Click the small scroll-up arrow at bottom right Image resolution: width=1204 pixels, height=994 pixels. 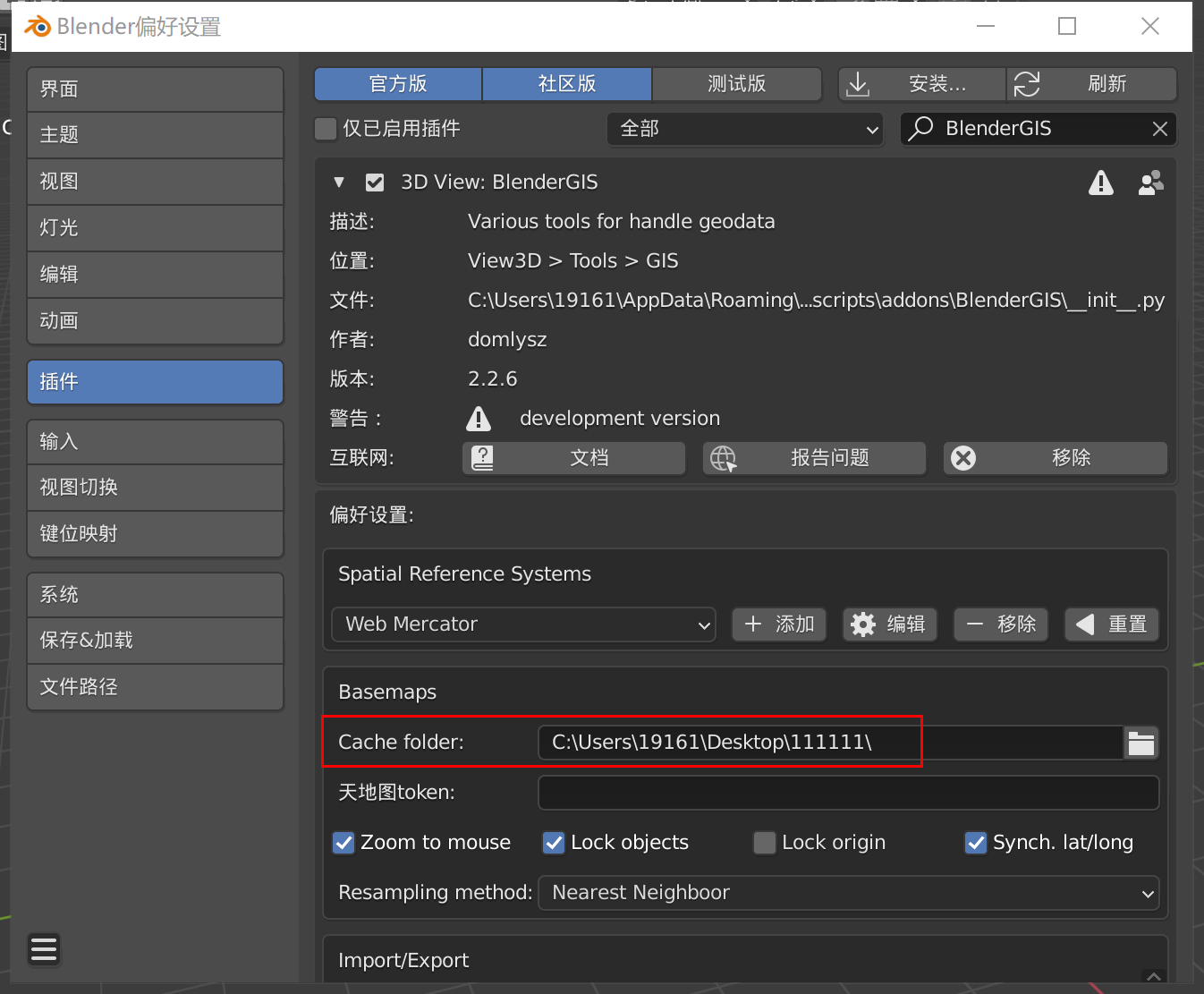(1154, 977)
